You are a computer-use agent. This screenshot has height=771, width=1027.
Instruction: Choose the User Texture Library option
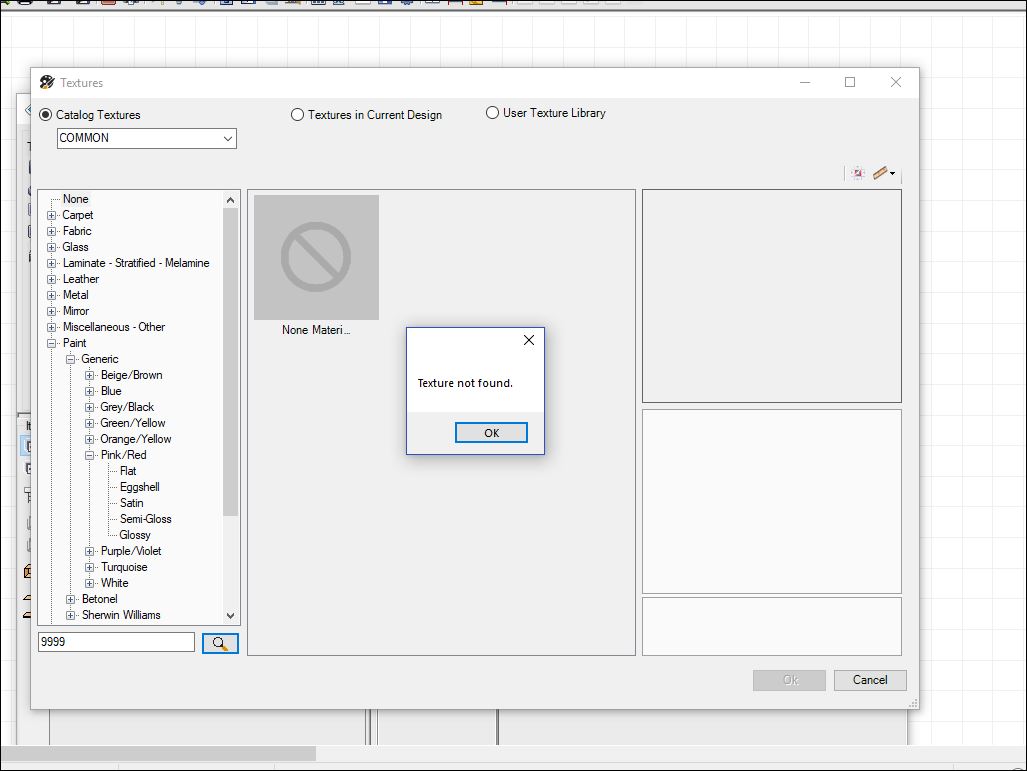[x=492, y=113]
